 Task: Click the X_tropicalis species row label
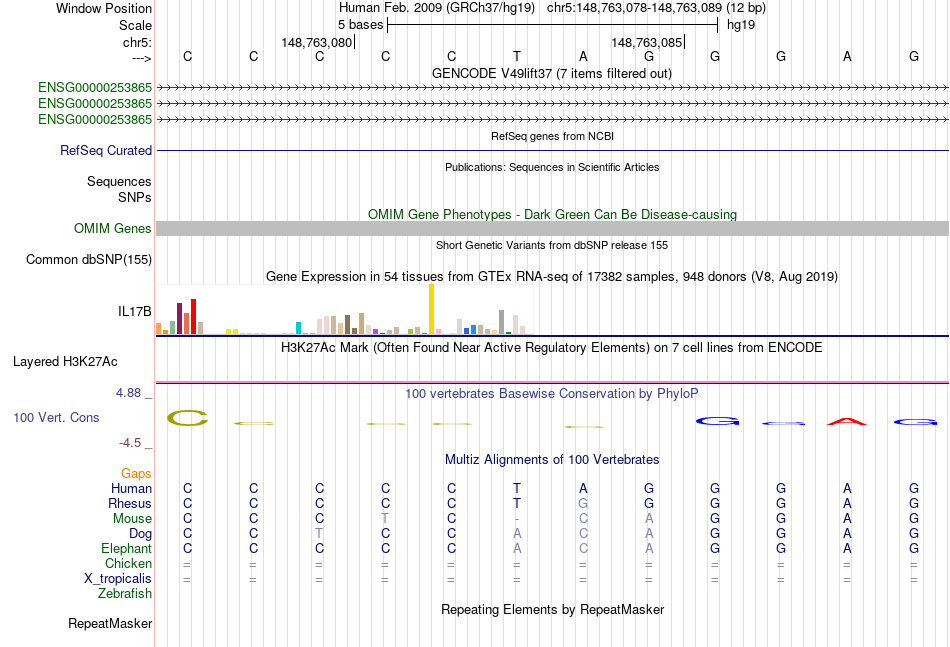click(118, 579)
